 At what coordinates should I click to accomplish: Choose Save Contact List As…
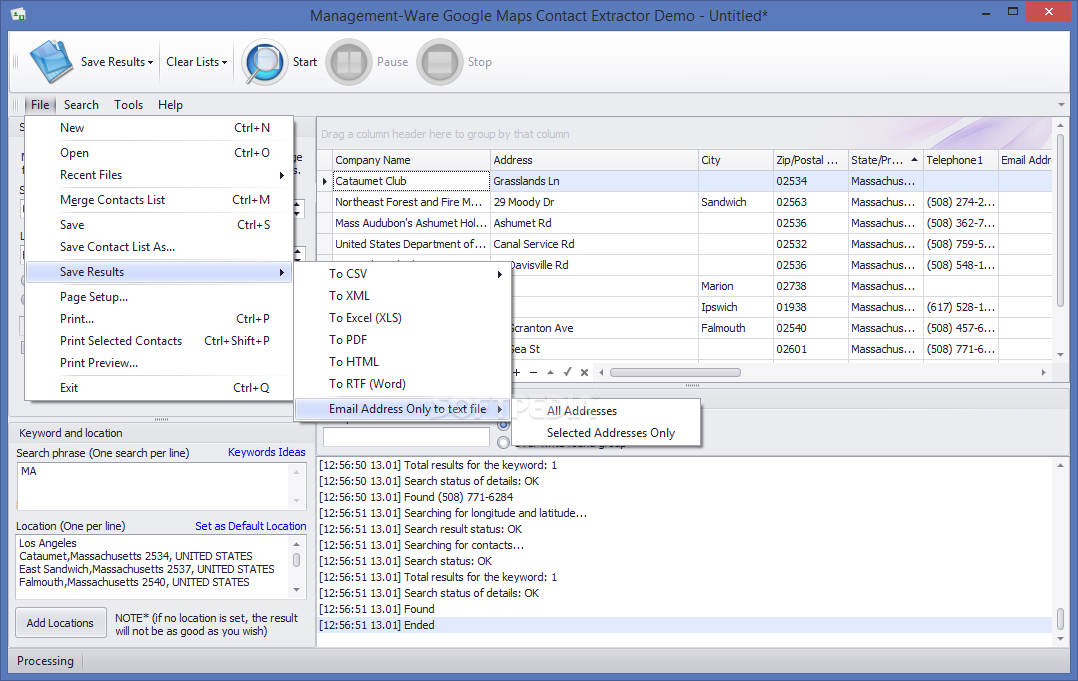160,247
